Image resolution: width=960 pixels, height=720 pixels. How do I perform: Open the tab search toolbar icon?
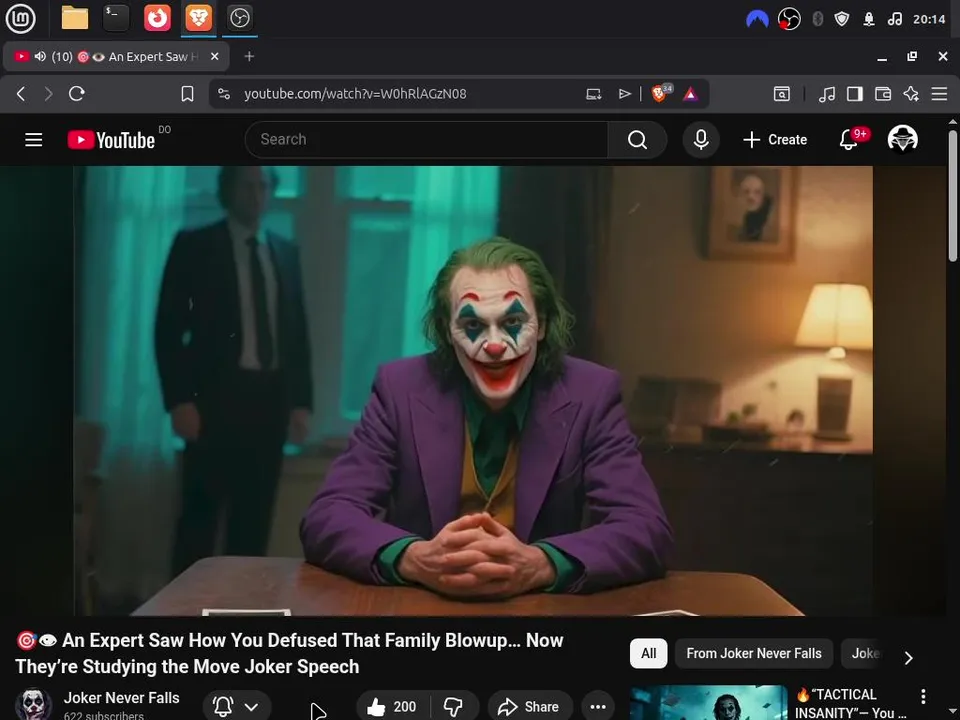pyautogui.click(x=782, y=94)
